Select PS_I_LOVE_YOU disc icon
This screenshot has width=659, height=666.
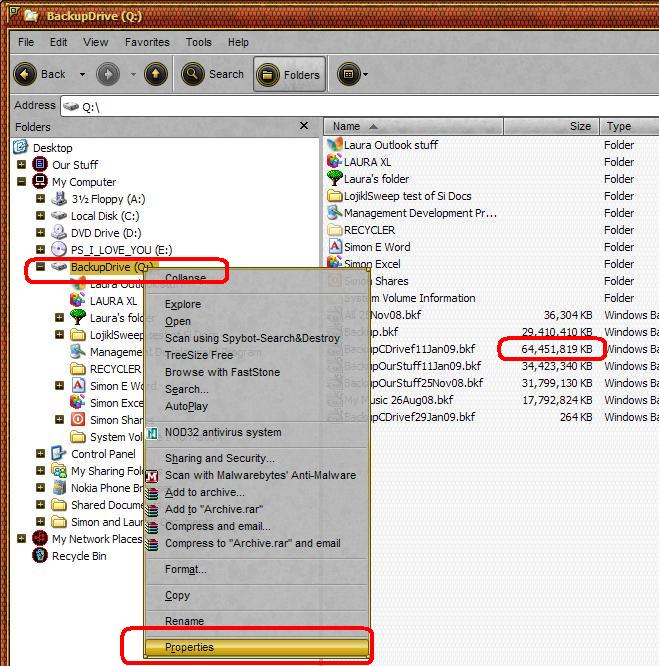click(59, 250)
